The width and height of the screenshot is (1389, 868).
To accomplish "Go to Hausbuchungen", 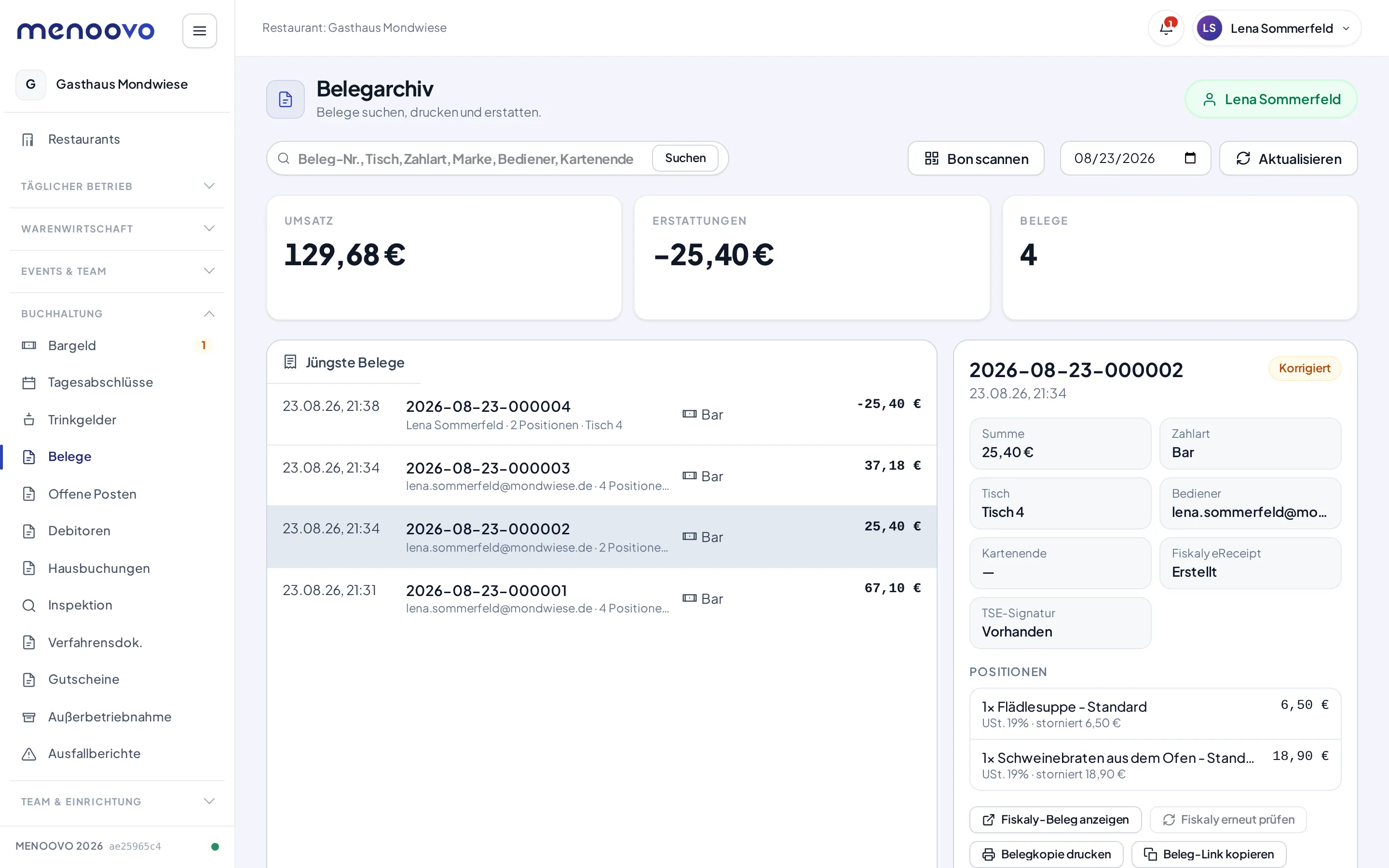I will [x=117, y=568].
